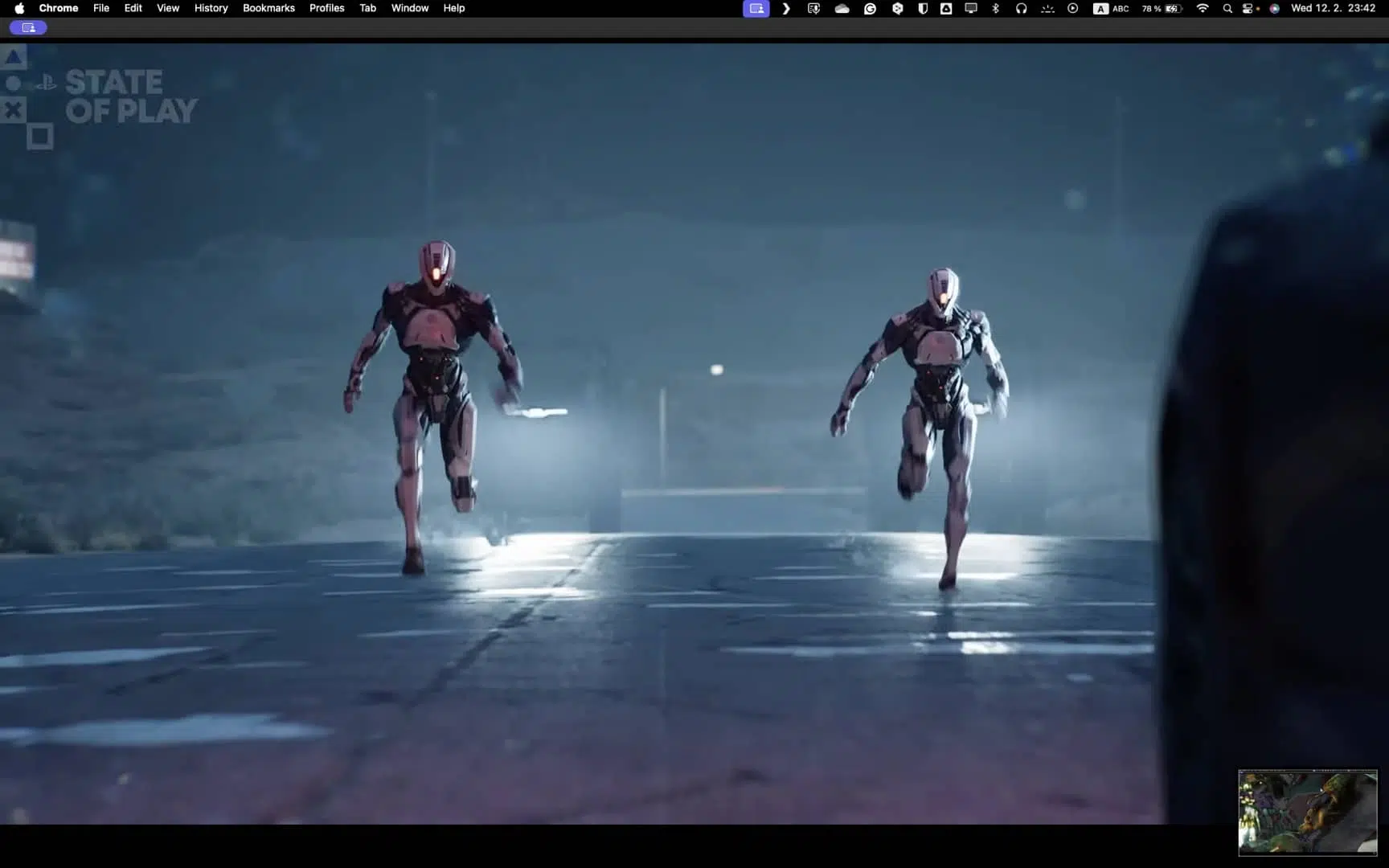Viewport: 1389px width, 868px height.
Task: Open the keyboard brightness menu bar icon
Action: pyautogui.click(x=1047, y=8)
